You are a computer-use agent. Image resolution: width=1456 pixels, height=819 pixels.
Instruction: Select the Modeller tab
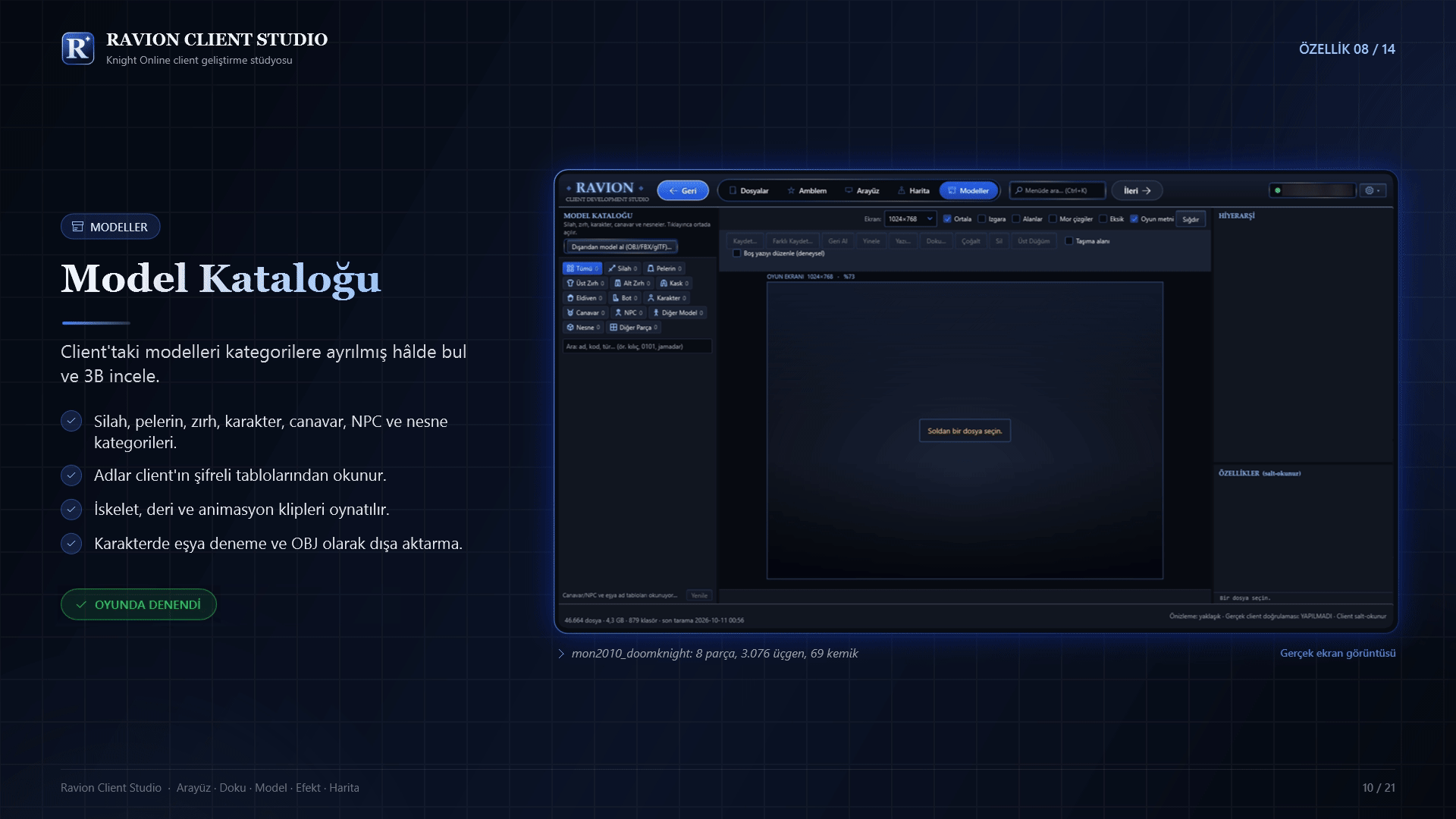(969, 191)
